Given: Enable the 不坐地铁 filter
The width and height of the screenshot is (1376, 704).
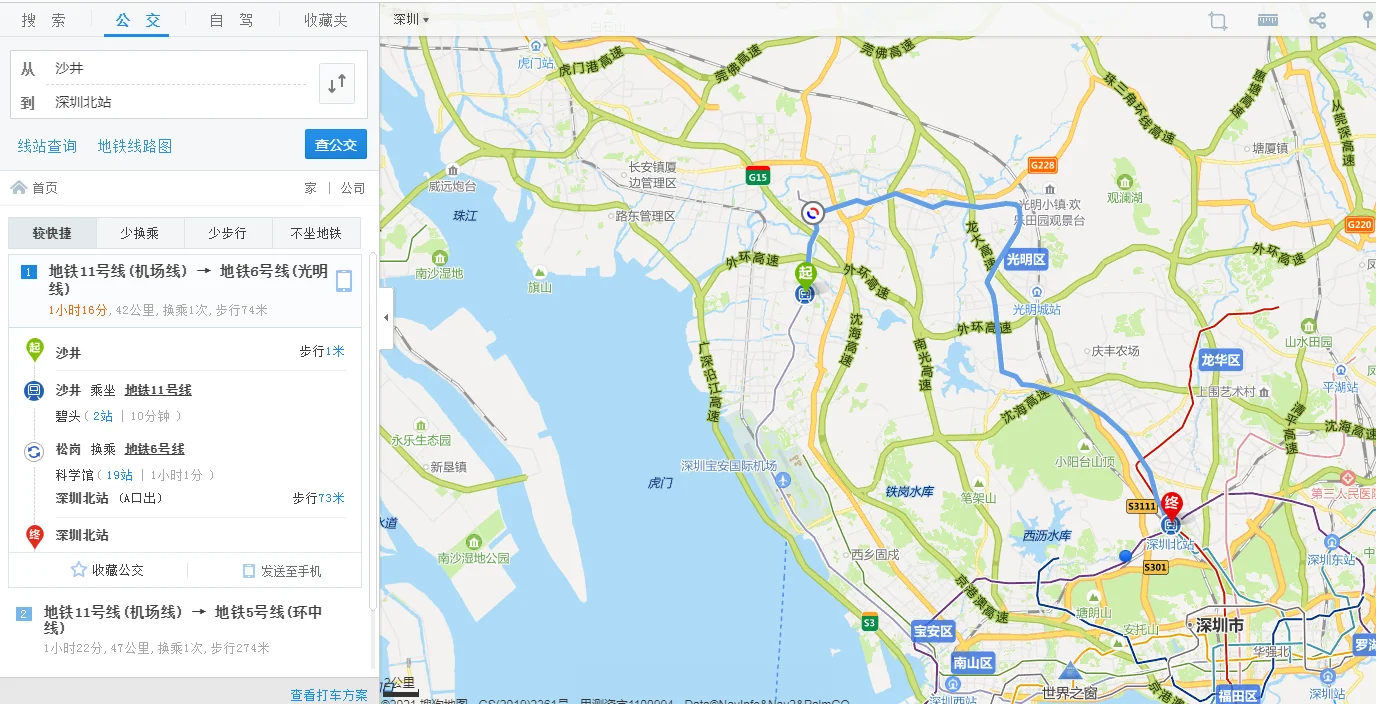Looking at the screenshot, I should (x=316, y=232).
